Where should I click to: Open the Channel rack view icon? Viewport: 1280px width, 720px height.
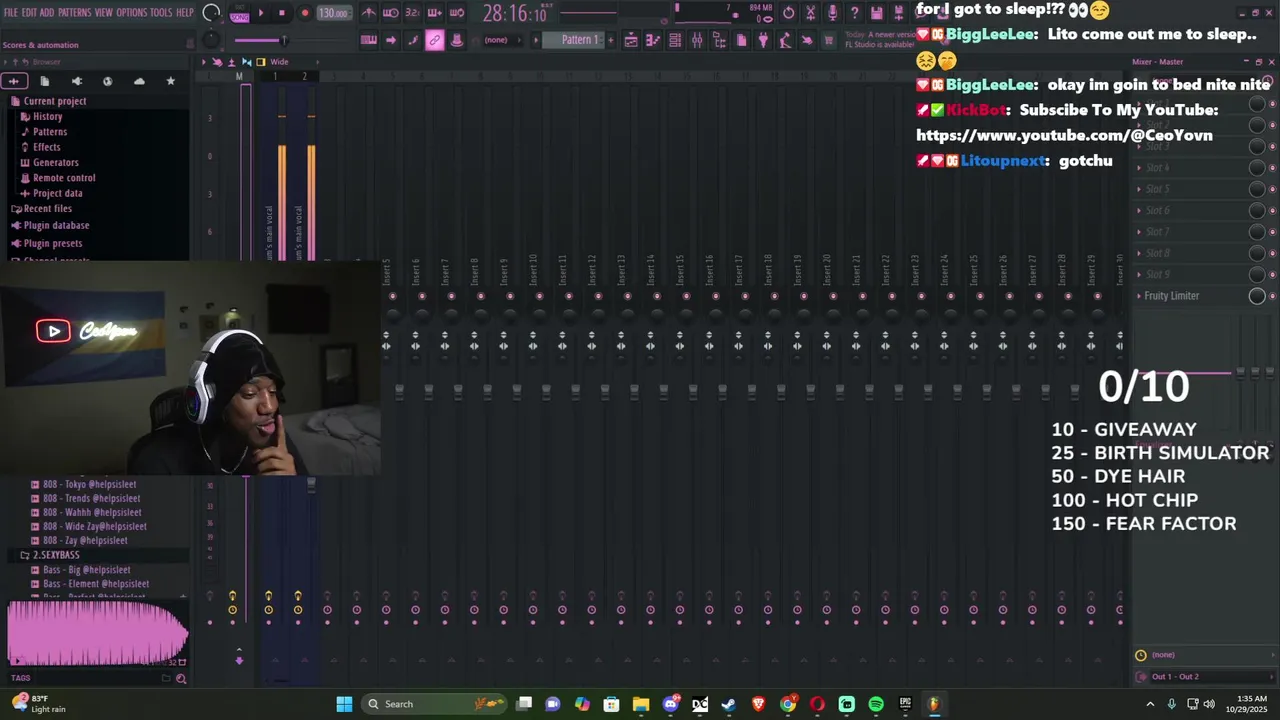(675, 40)
